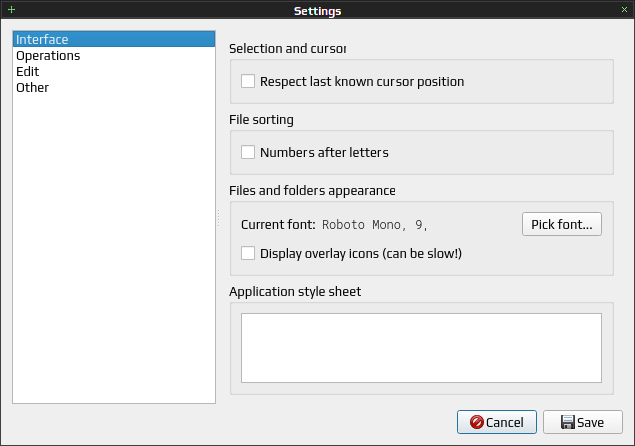Toggle the Numbers after letters checkbox
Image resolution: width=635 pixels, height=446 pixels.
(248, 153)
